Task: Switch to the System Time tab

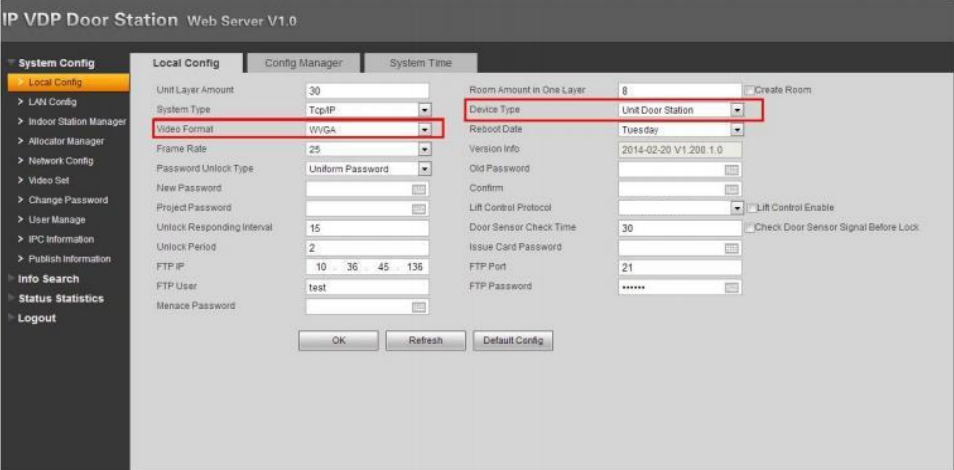Action: pyautogui.click(x=420, y=63)
